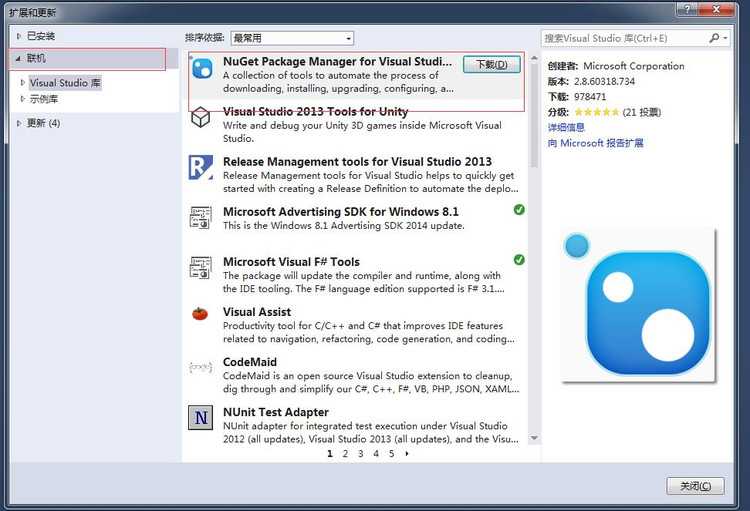
Task: Click the Release Management tools icon
Action: (x=200, y=167)
